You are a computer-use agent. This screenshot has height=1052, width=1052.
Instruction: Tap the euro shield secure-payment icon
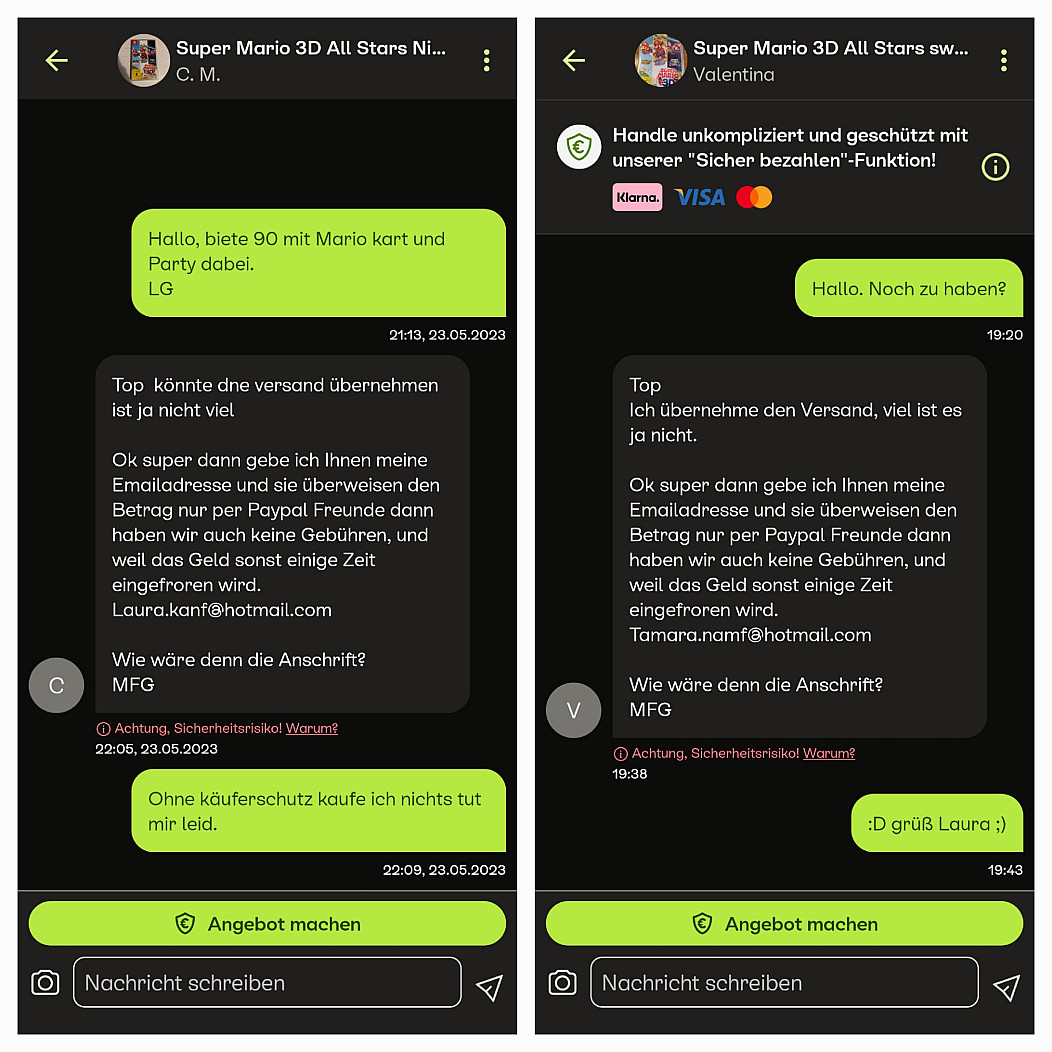579,146
